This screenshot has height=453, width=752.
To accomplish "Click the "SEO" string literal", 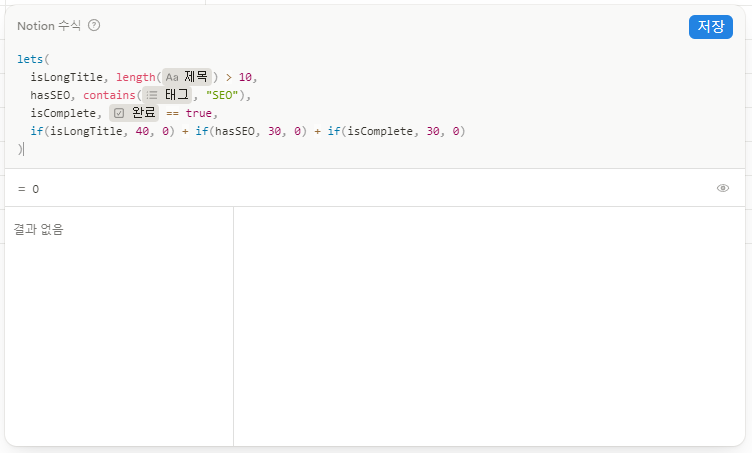I will click(x=222, y=95).
